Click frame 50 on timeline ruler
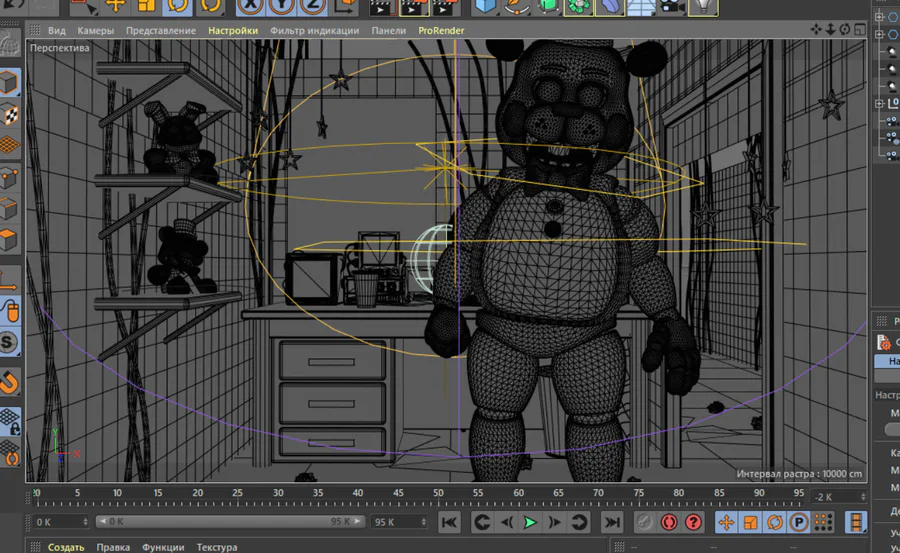Viewport: 900px width, 553px height. [x=438, y=494]
